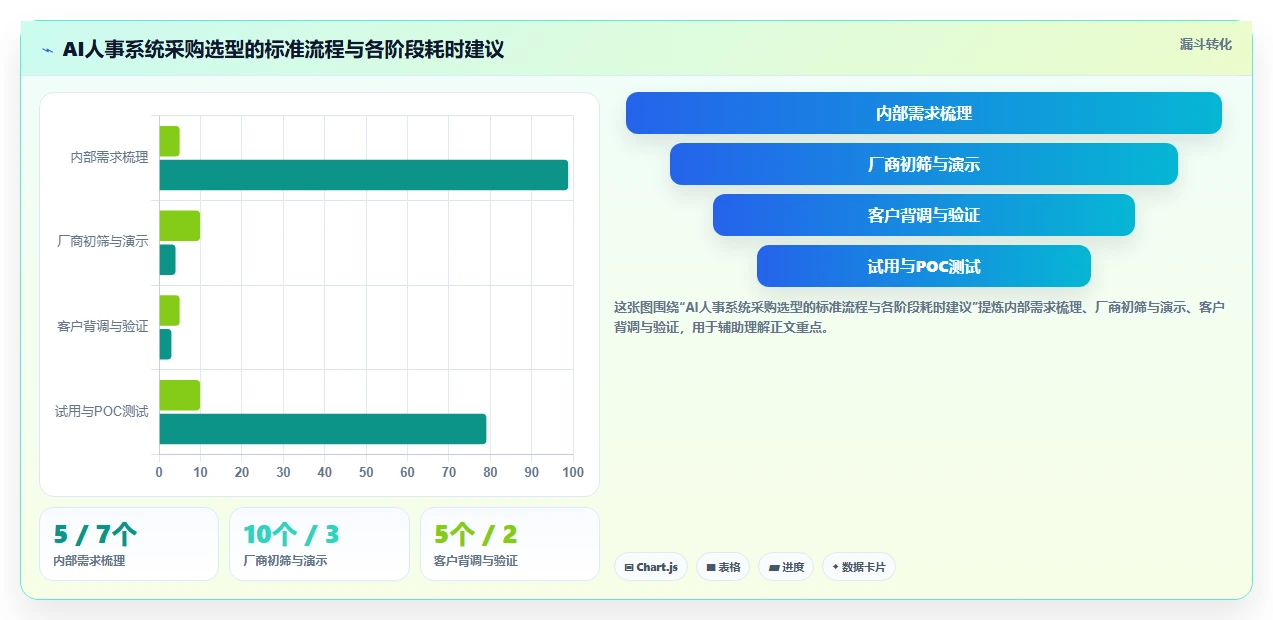Click the light green bar for 试用与POC测试
The image size is (1273, 620).
coord(179,395)
